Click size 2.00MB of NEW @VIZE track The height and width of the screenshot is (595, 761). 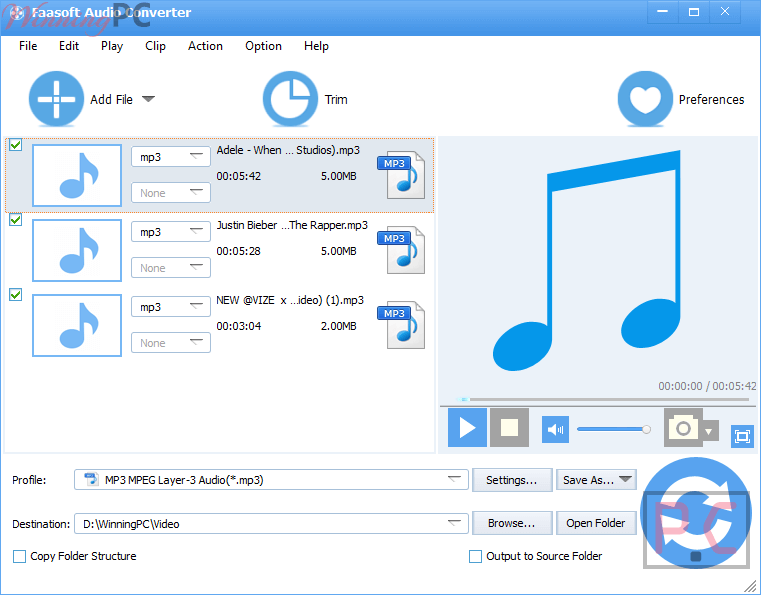(x=338, y=326)
